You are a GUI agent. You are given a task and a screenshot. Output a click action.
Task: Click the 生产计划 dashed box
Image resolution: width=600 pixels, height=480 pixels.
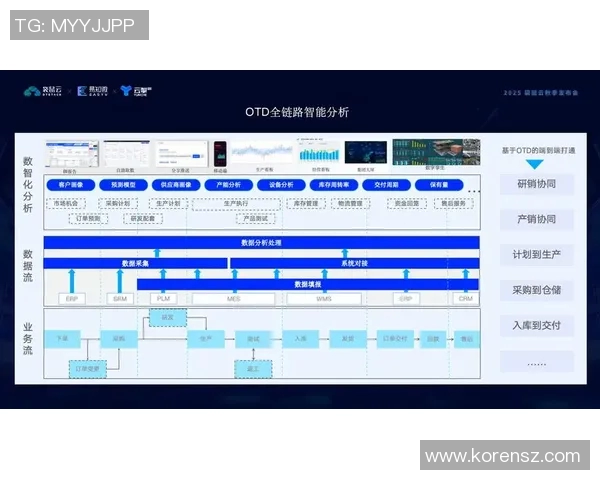168,204
